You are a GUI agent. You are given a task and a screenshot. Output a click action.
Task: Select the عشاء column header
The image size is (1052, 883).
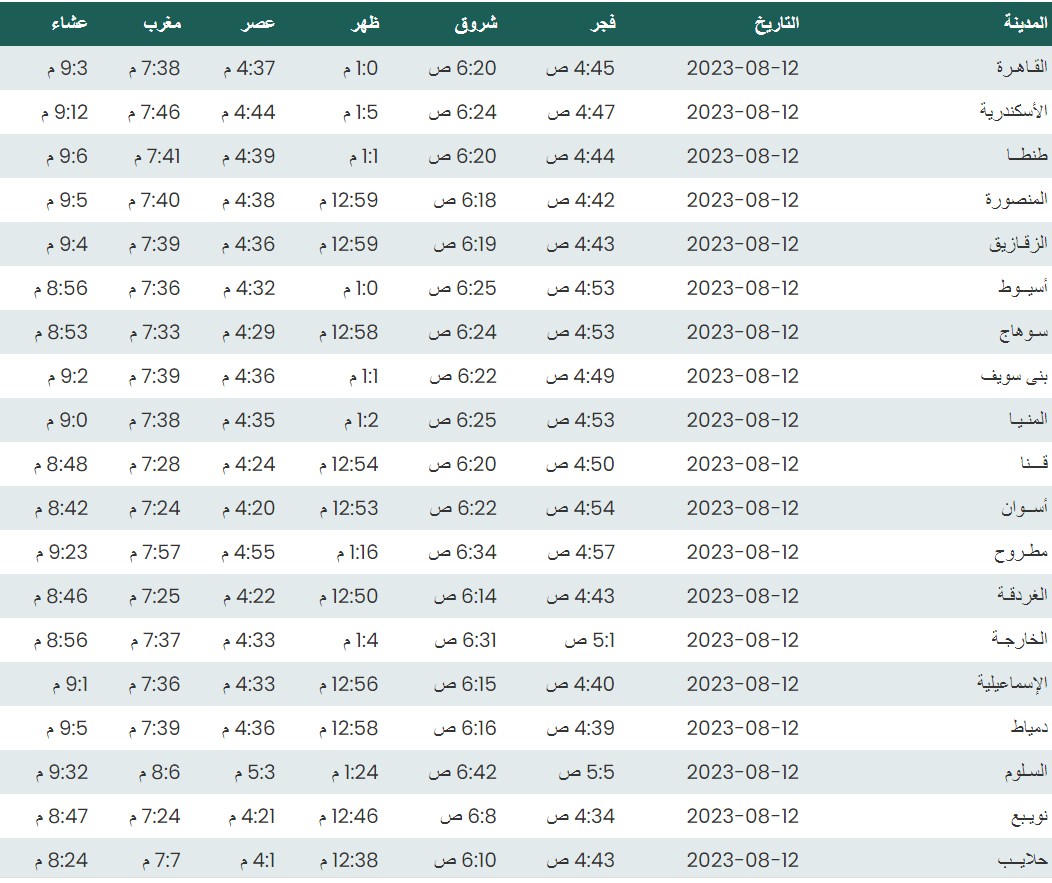pyautogui.click(x=69, y=23)
